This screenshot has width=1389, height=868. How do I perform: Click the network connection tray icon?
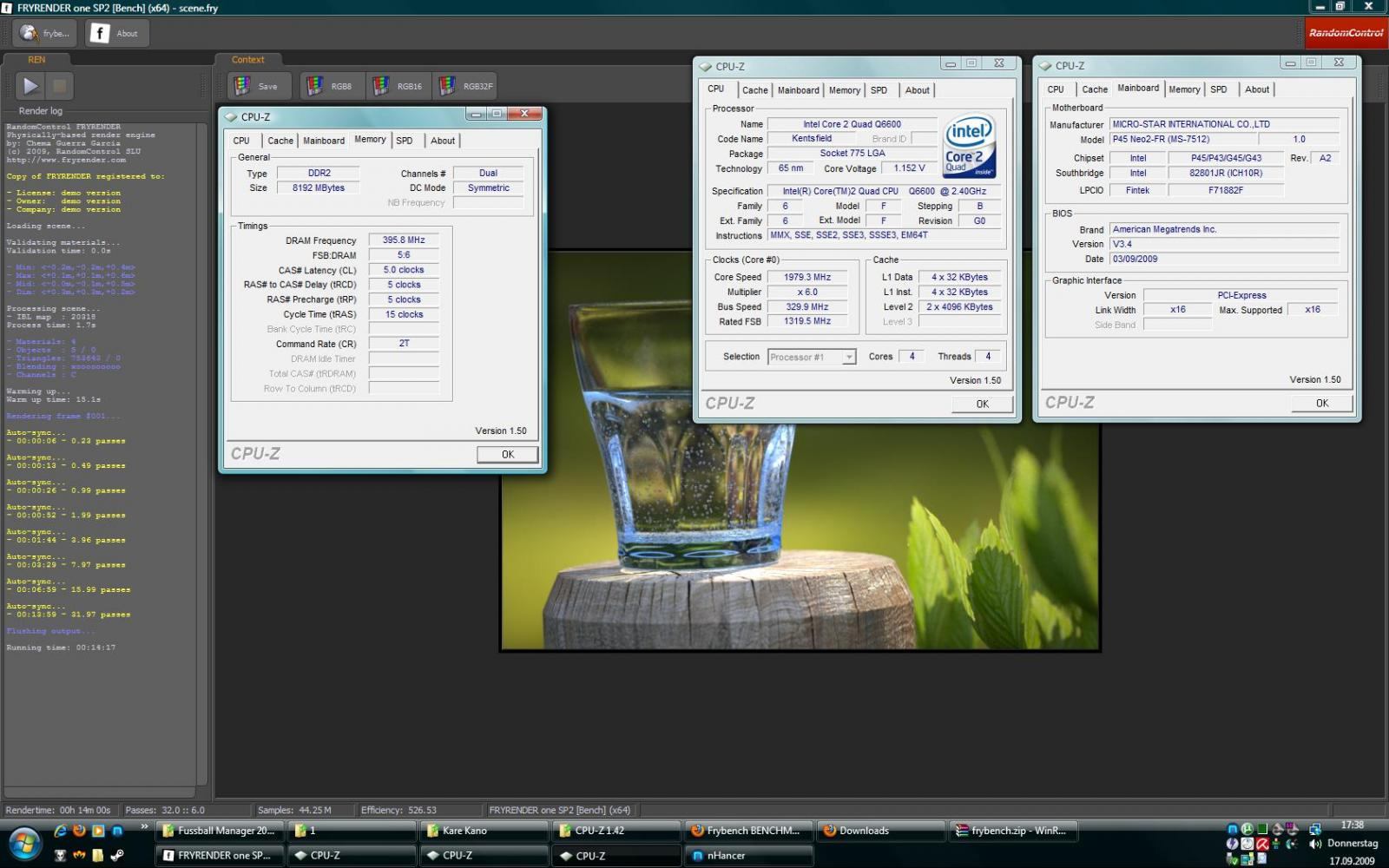(1315, 829)
